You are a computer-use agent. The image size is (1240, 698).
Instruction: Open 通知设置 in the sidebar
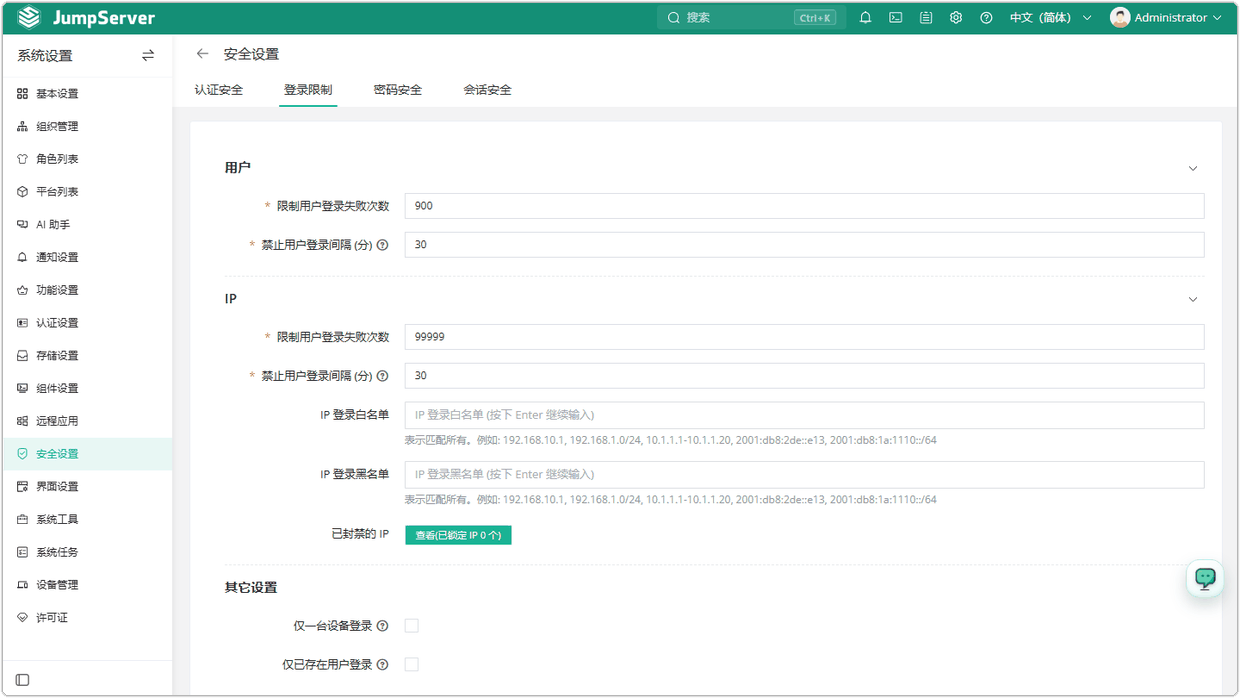[86, 258]
